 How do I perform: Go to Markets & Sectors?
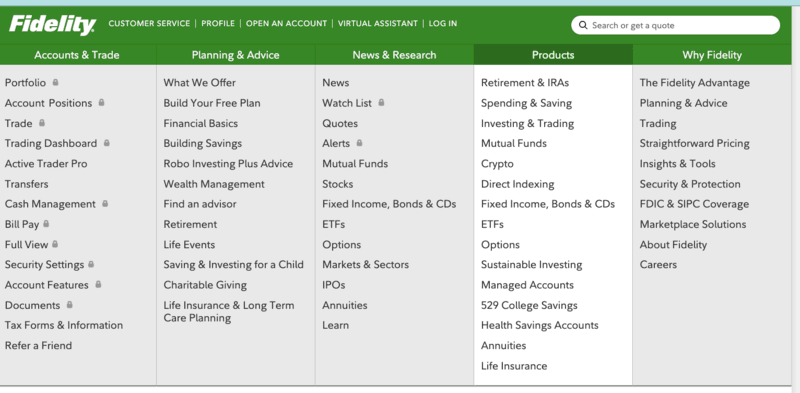pyautogui.click(x=365, y=264)
